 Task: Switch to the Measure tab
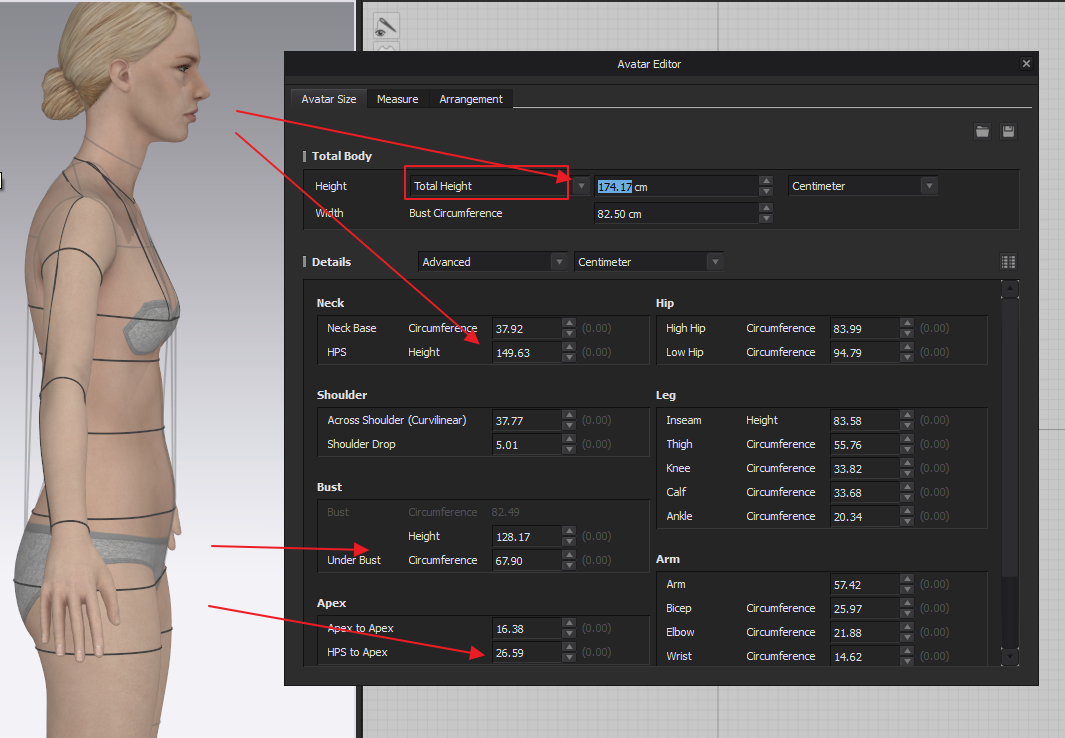coord(397,98)
